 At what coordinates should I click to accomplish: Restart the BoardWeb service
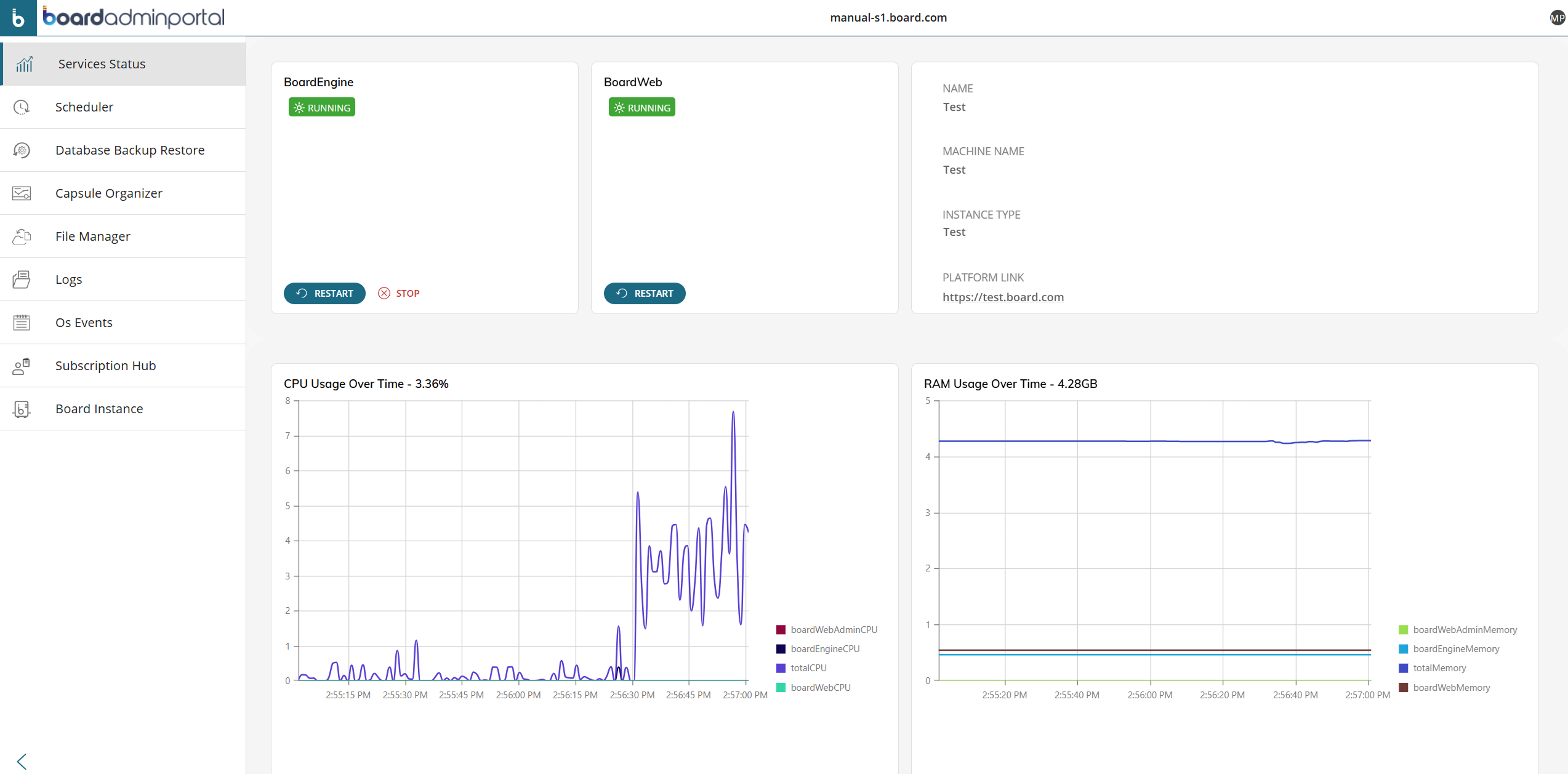[x=645, y=293]
